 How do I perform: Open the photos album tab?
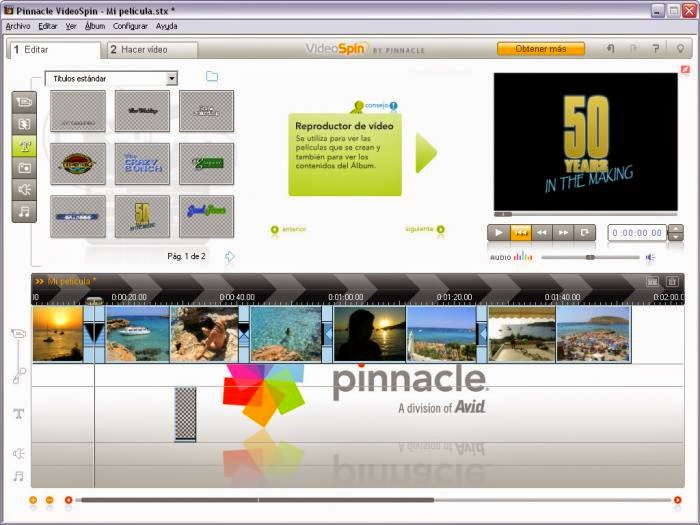(x=24, y=168)
